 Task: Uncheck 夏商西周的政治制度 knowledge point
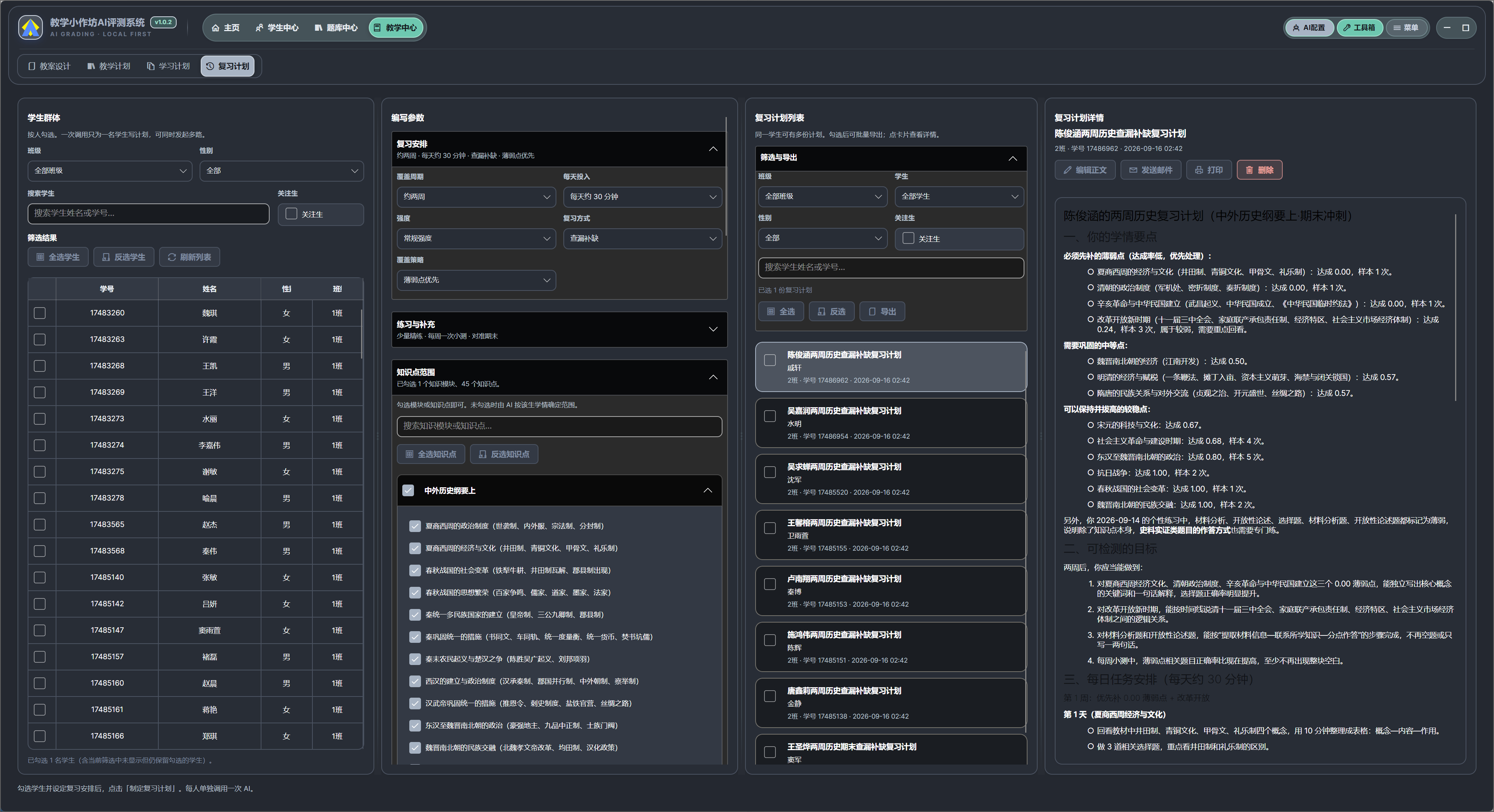415,526
